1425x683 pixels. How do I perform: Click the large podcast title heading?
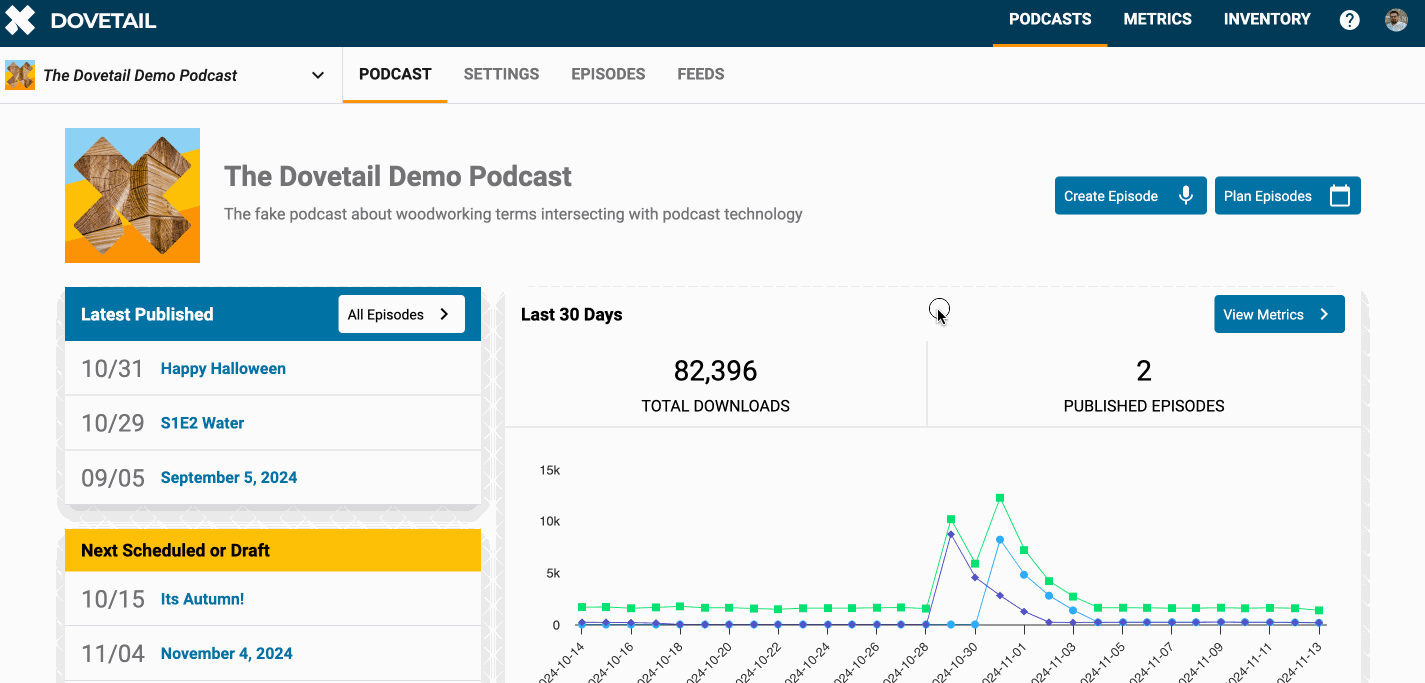click(398, 176)
